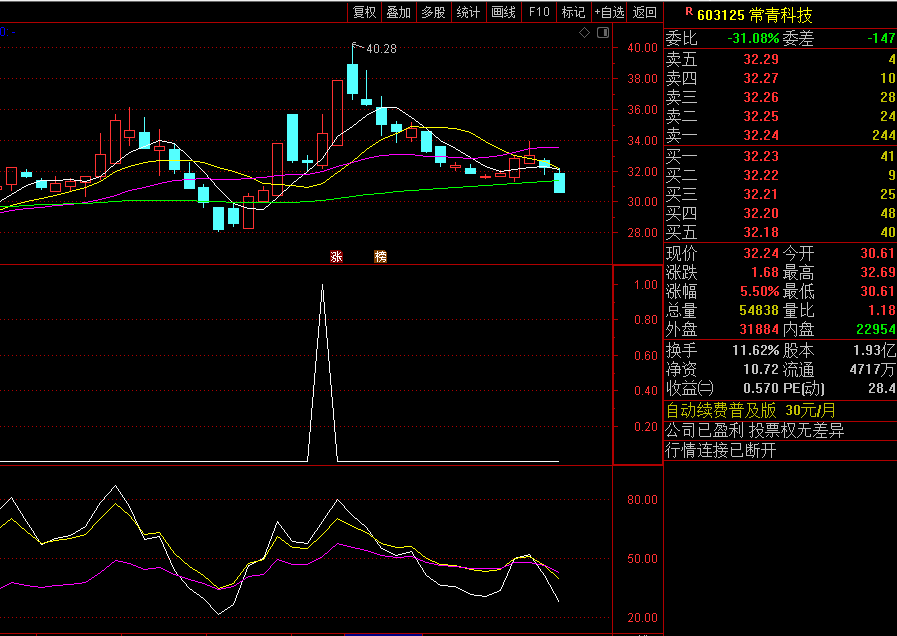The height and width of the screenshot is (636, 897).
Task: Click 委比 value -31.08%
Action: [x=753, y=38]
